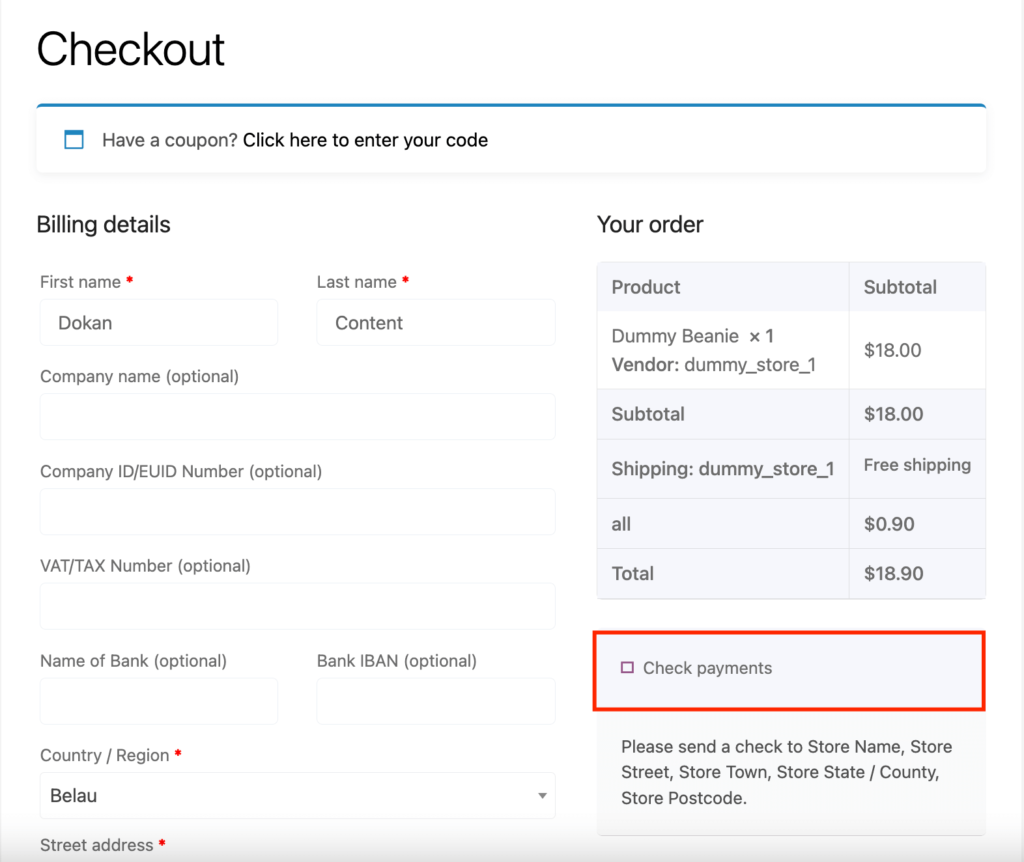The height and width of the screenshot is (862, 1024).
Task: Click the 'Checkout' page title
Action: pyautogui.click(x=131, y=49)
